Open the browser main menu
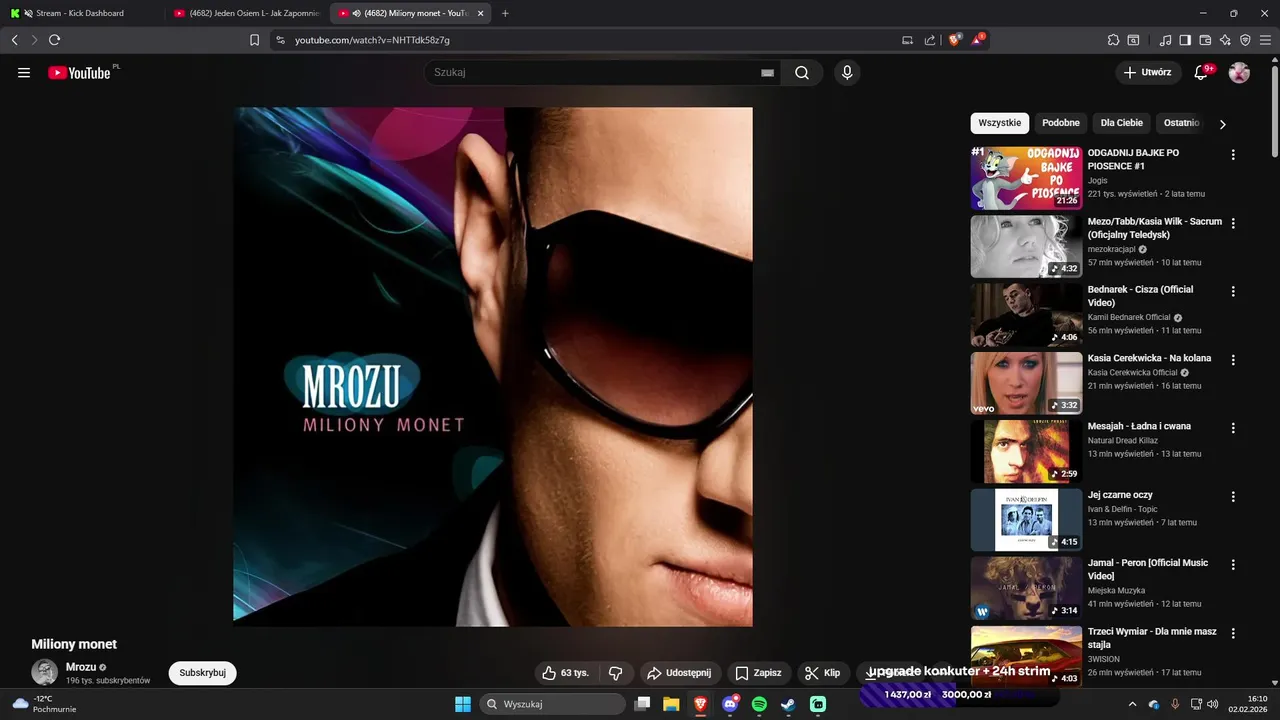The width and height of the screenshot is (1280, 720). click(1265, 40)
